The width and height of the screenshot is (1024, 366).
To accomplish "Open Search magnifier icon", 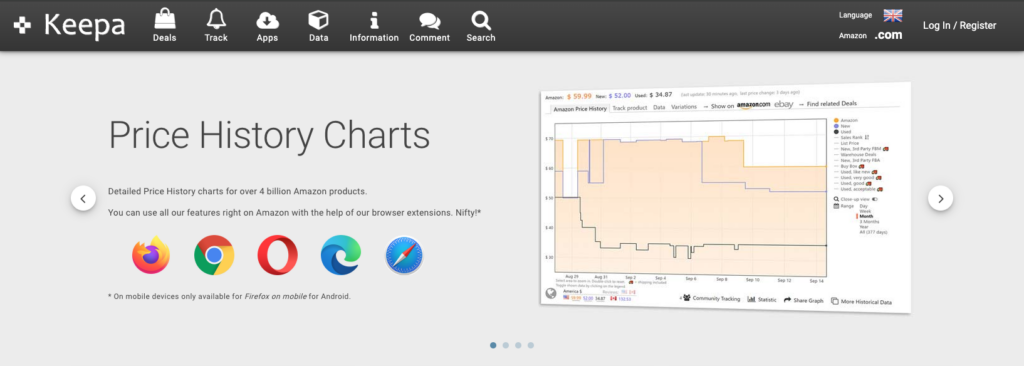I will 481,20.
